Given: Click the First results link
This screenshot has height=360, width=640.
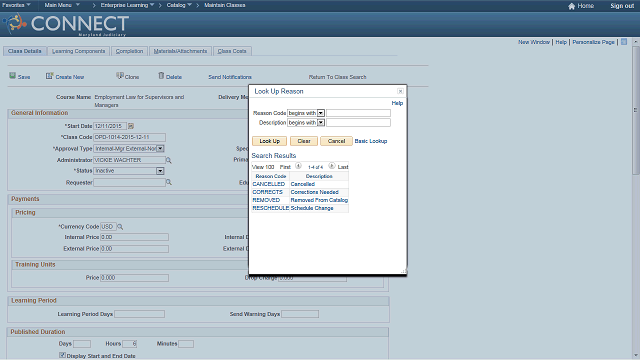Looking at the screenshot, I should pyautogui.click(x=285, y=167).
